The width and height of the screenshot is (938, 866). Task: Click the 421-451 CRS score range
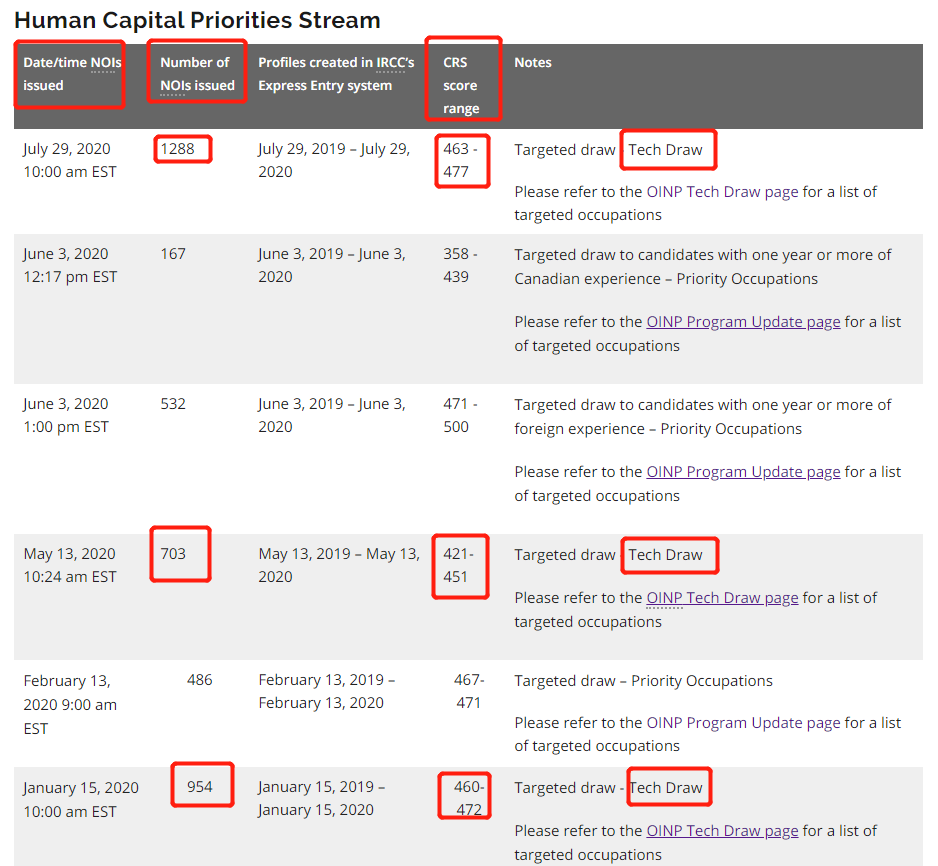pyautogui.click(x=458, y=565)
